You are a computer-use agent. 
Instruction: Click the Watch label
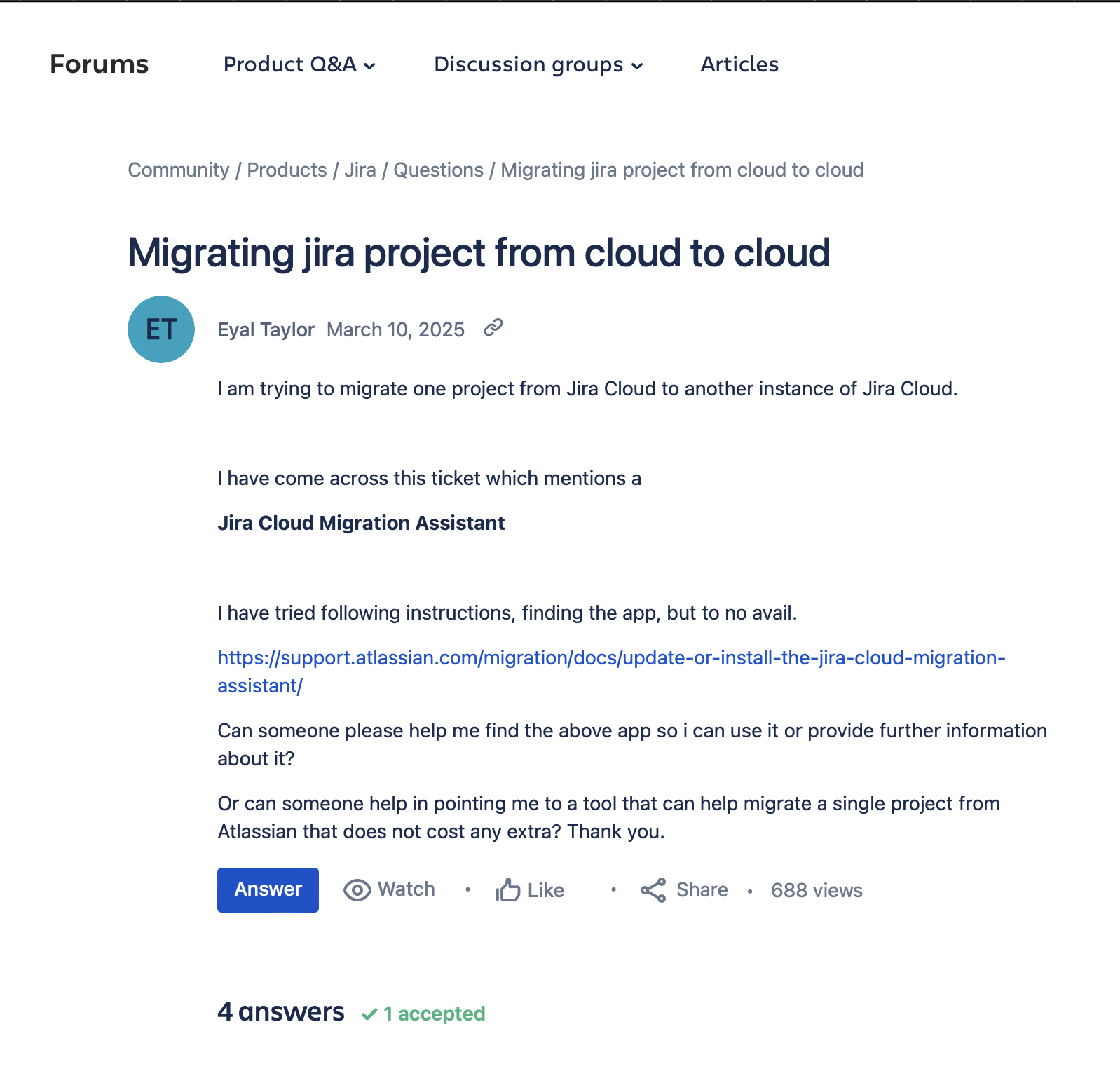click(407, 889)
